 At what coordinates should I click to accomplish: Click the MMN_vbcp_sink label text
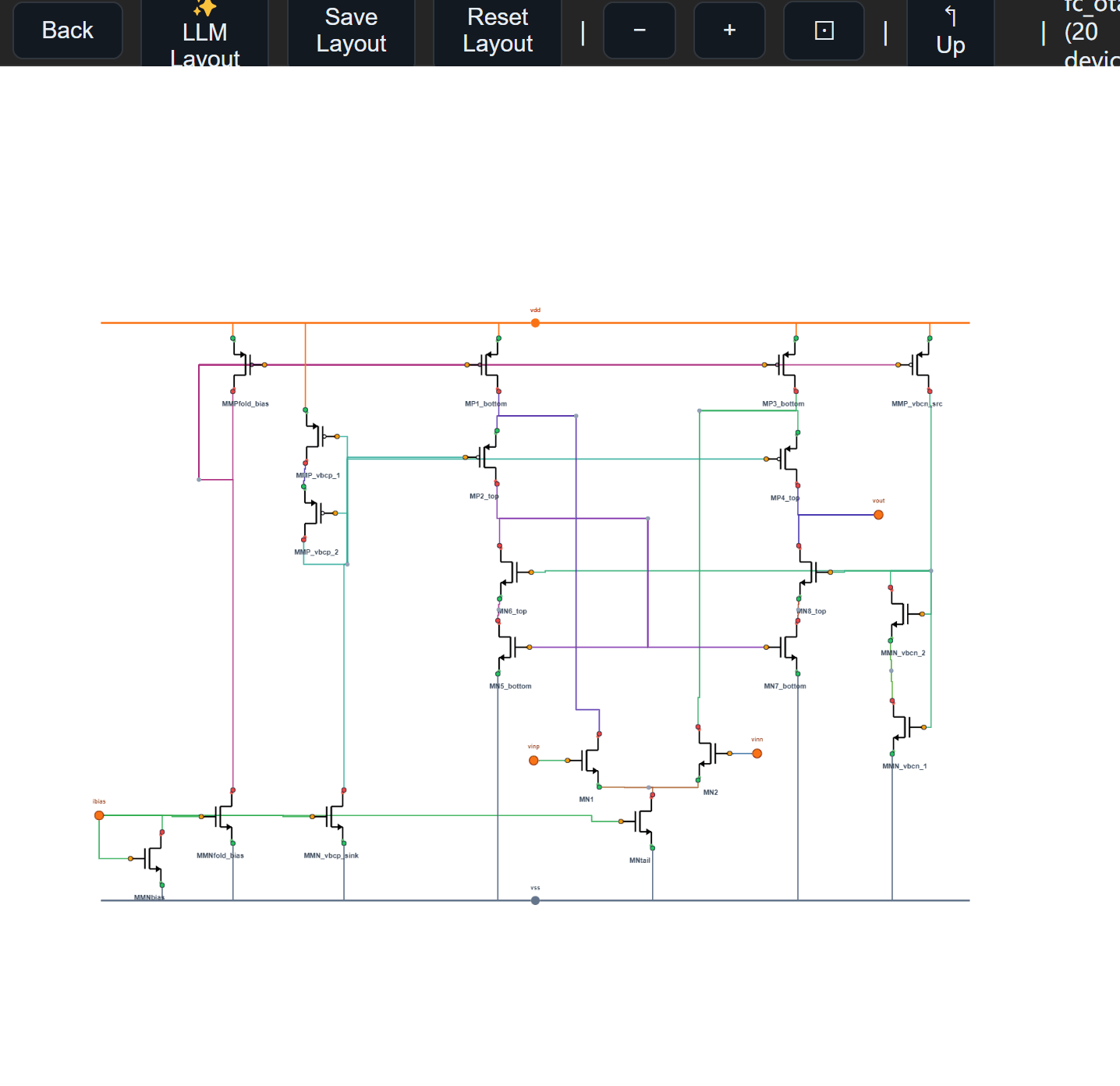pyautogui.click(x=331, y=856)
